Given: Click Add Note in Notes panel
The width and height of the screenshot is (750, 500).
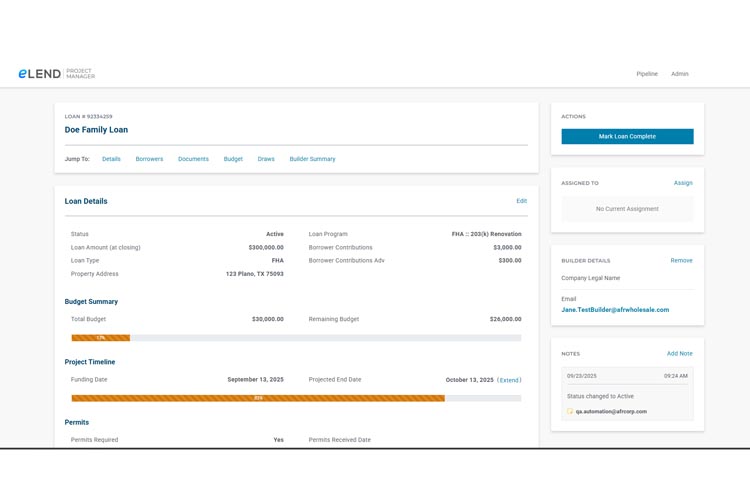Looking at the screenshot, I should pyautogui.click(x=679, y=353).
